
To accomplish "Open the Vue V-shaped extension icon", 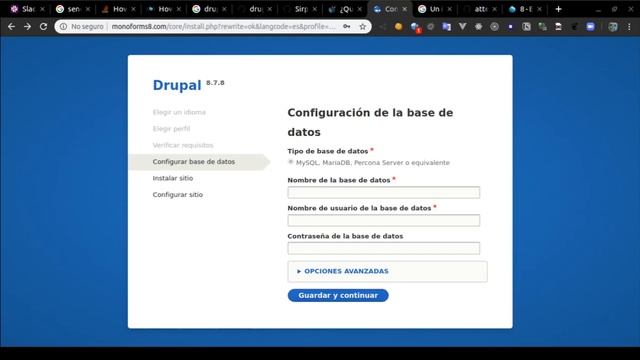I will click(x=462, y=27).
